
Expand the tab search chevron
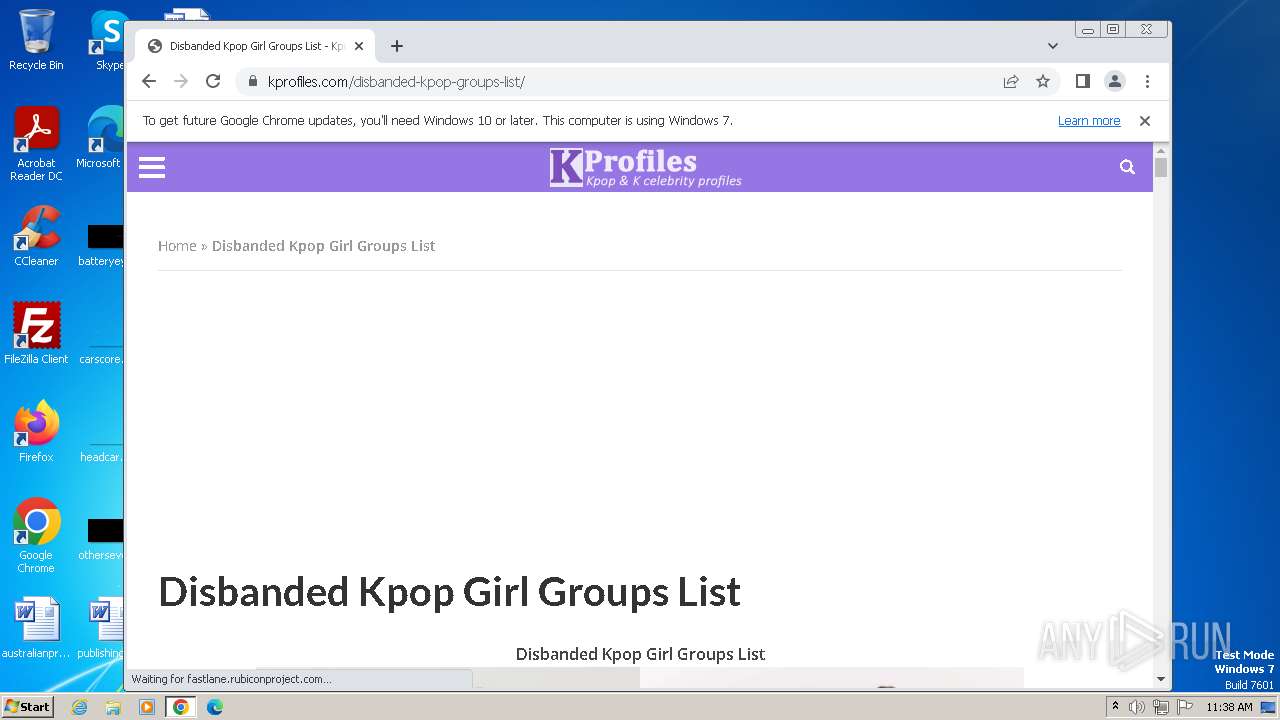pyautogui.click(x=1053, y=46)
